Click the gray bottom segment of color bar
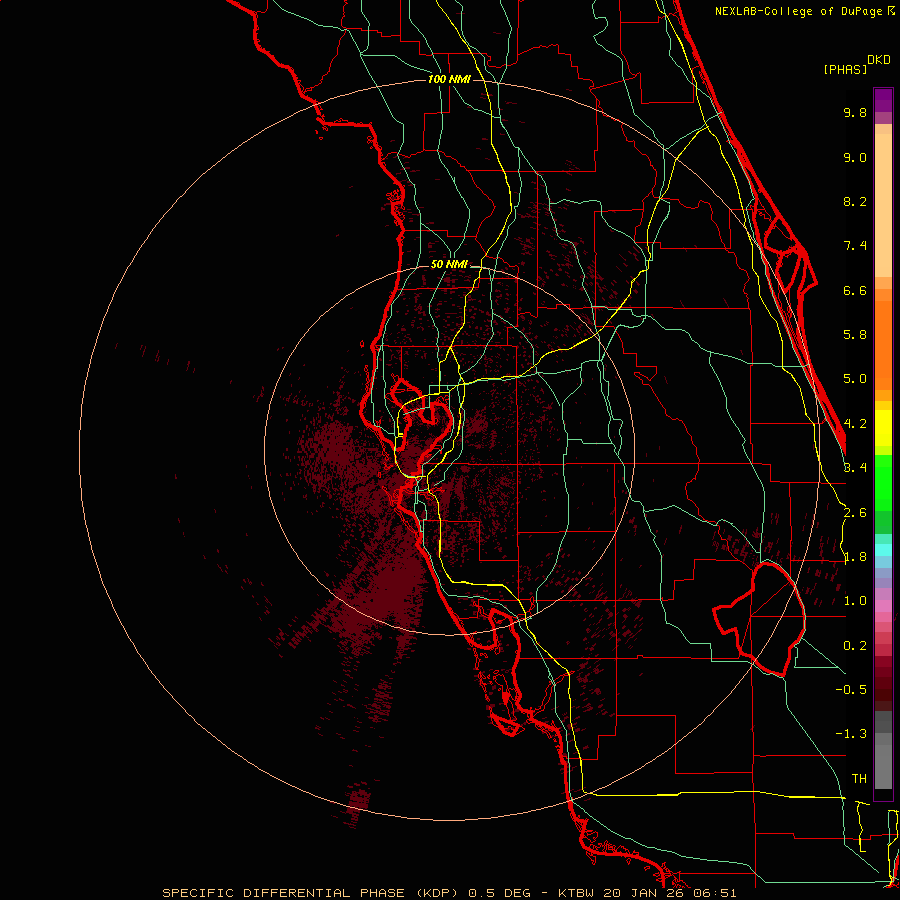 click(x=883, y=763)
